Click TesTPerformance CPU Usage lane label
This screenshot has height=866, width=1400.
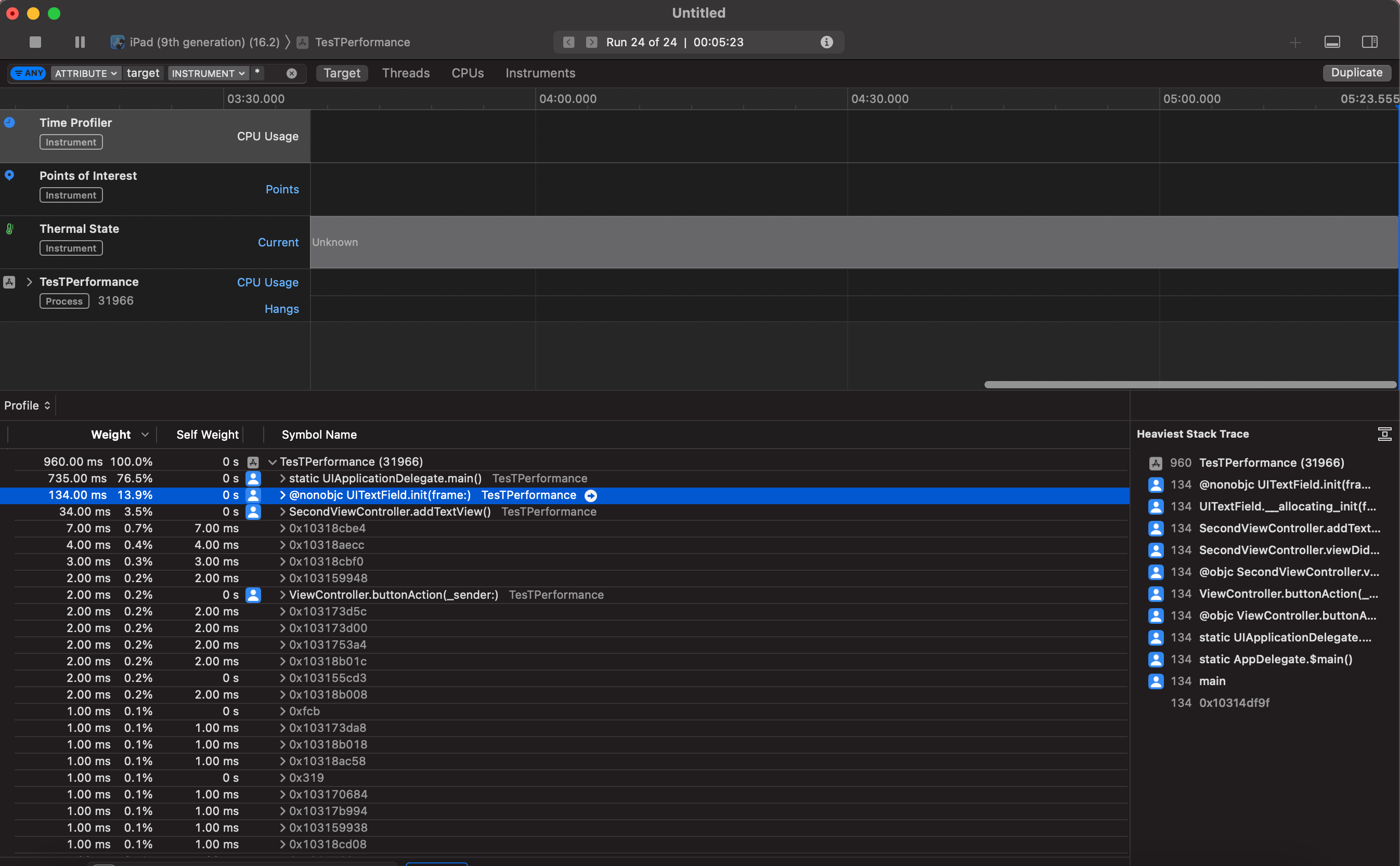268,283
